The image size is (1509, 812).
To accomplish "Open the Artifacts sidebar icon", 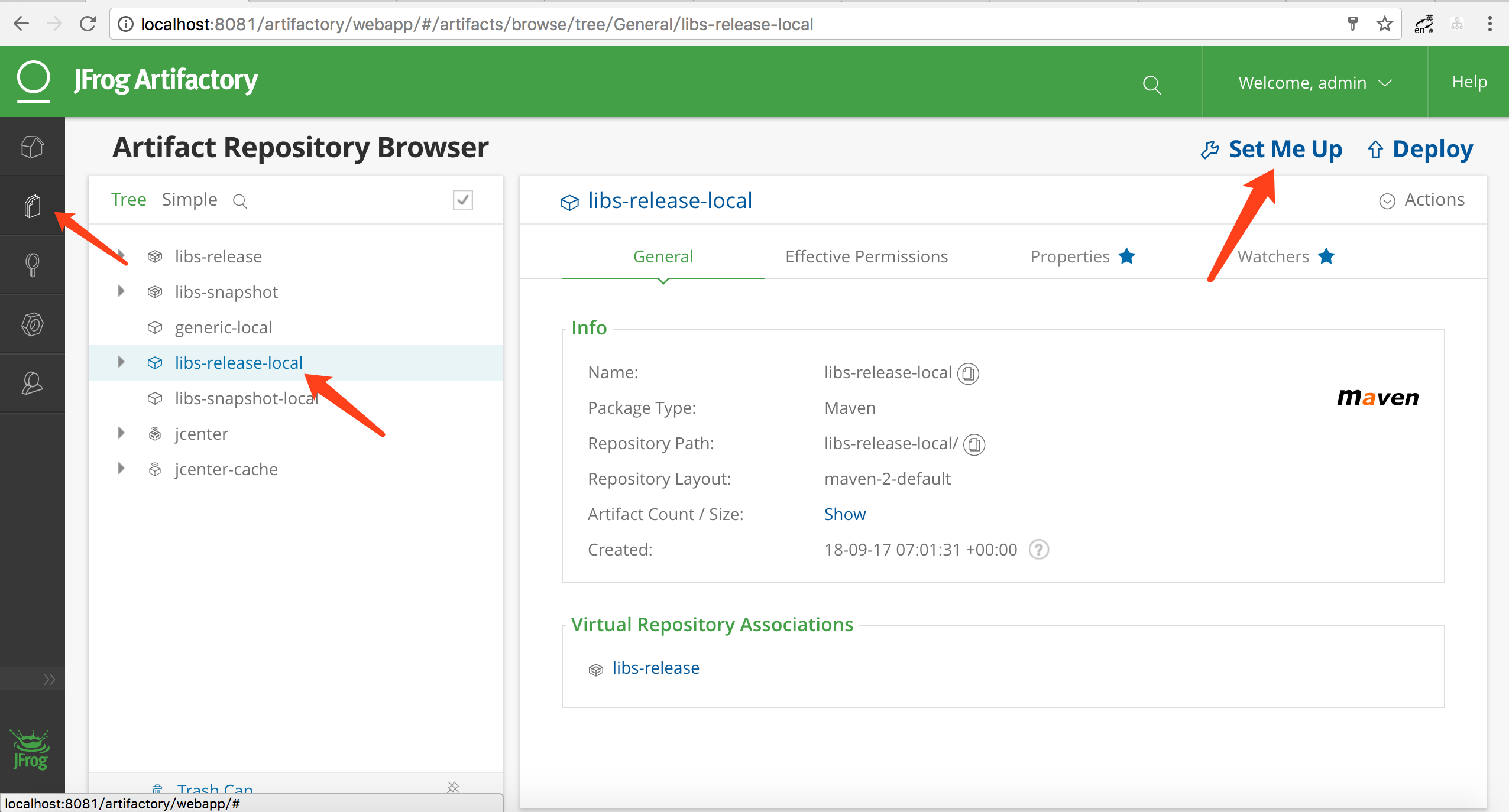I will 33,206.
